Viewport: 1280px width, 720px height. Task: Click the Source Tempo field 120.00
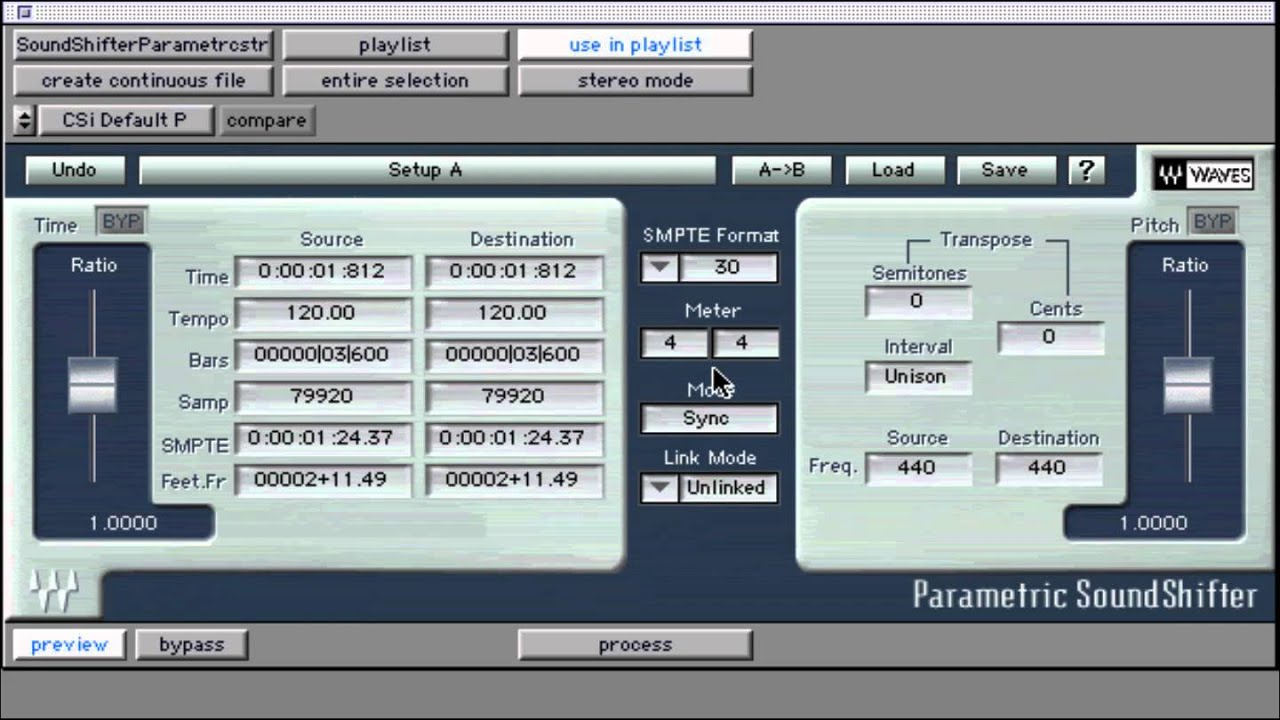[x=323, y=313]
